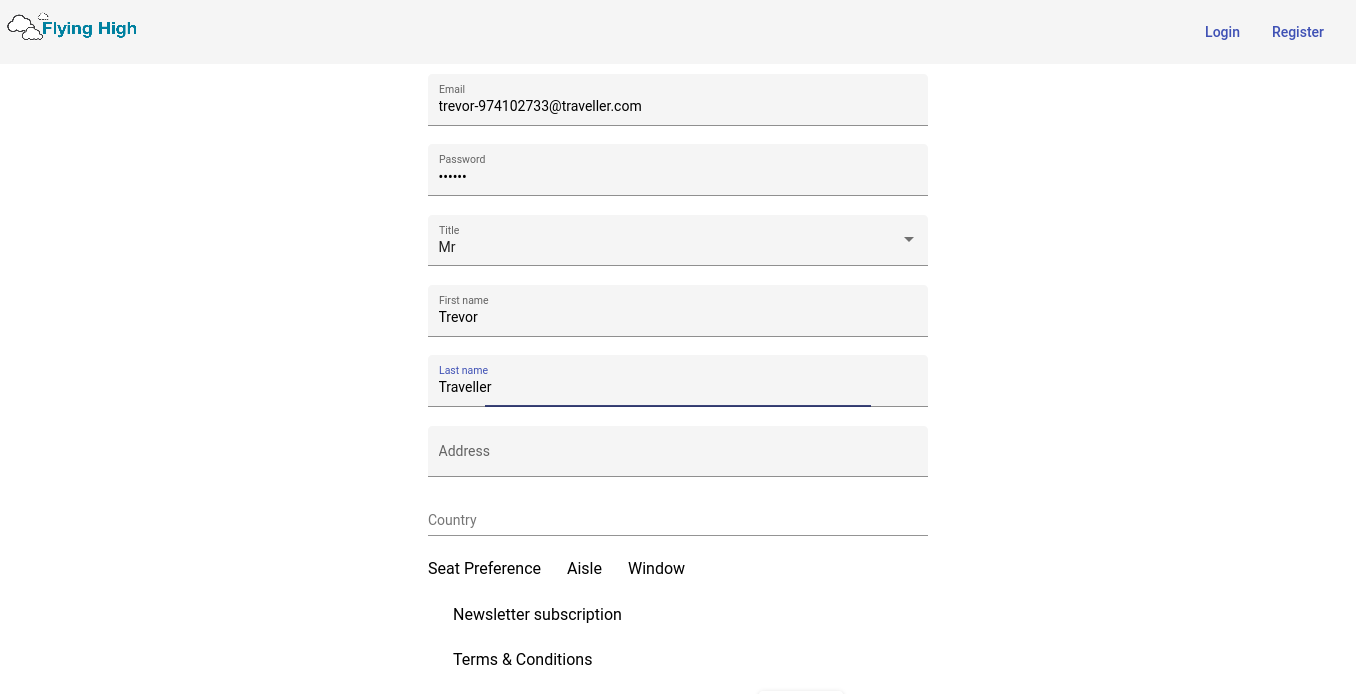Screen dimensions: 1366x694
Task: Enable Newsletter subscription
Action: click(537, 614)
